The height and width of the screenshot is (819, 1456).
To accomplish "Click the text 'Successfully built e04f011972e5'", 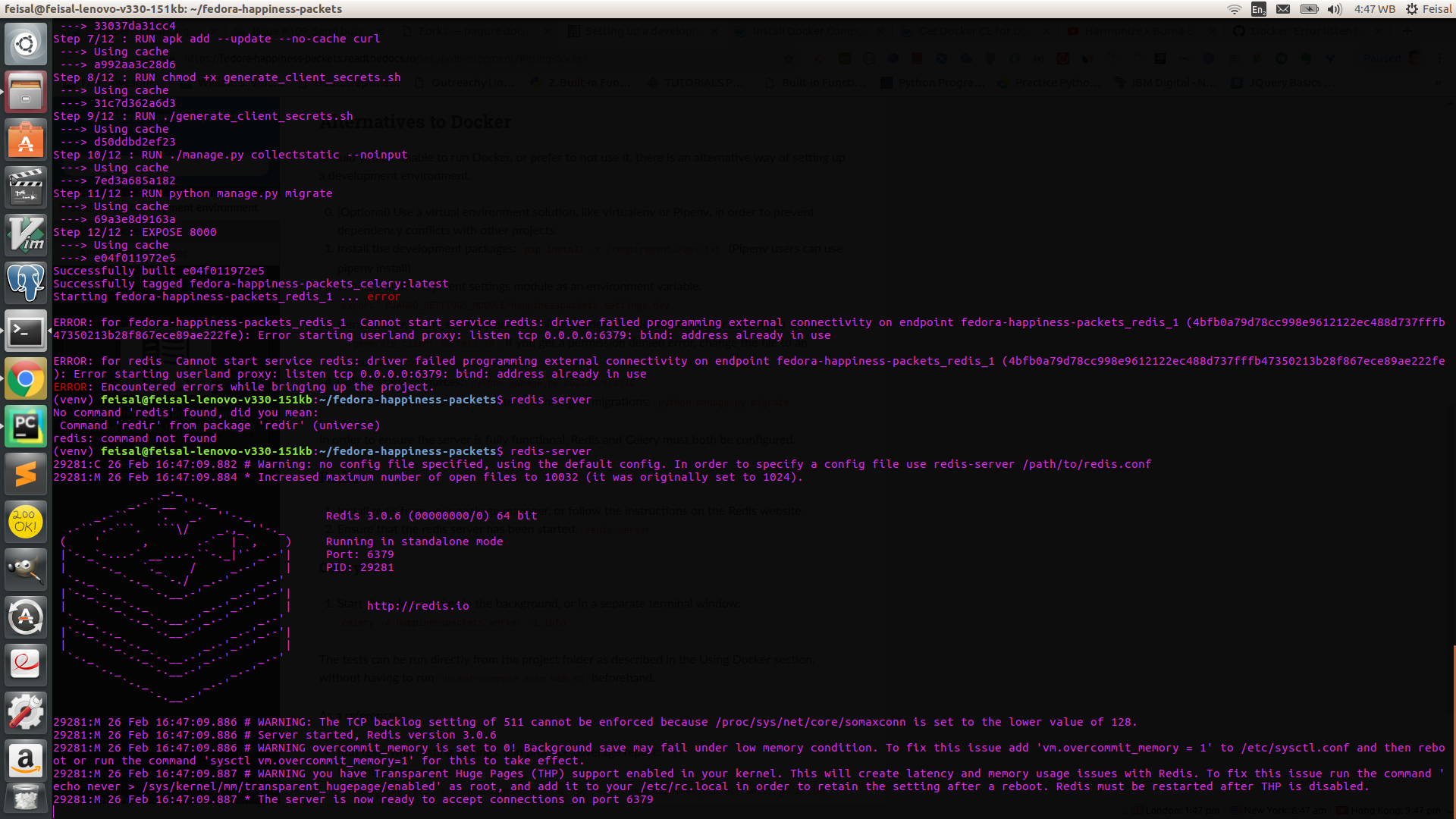I will (x=158, y=271).
